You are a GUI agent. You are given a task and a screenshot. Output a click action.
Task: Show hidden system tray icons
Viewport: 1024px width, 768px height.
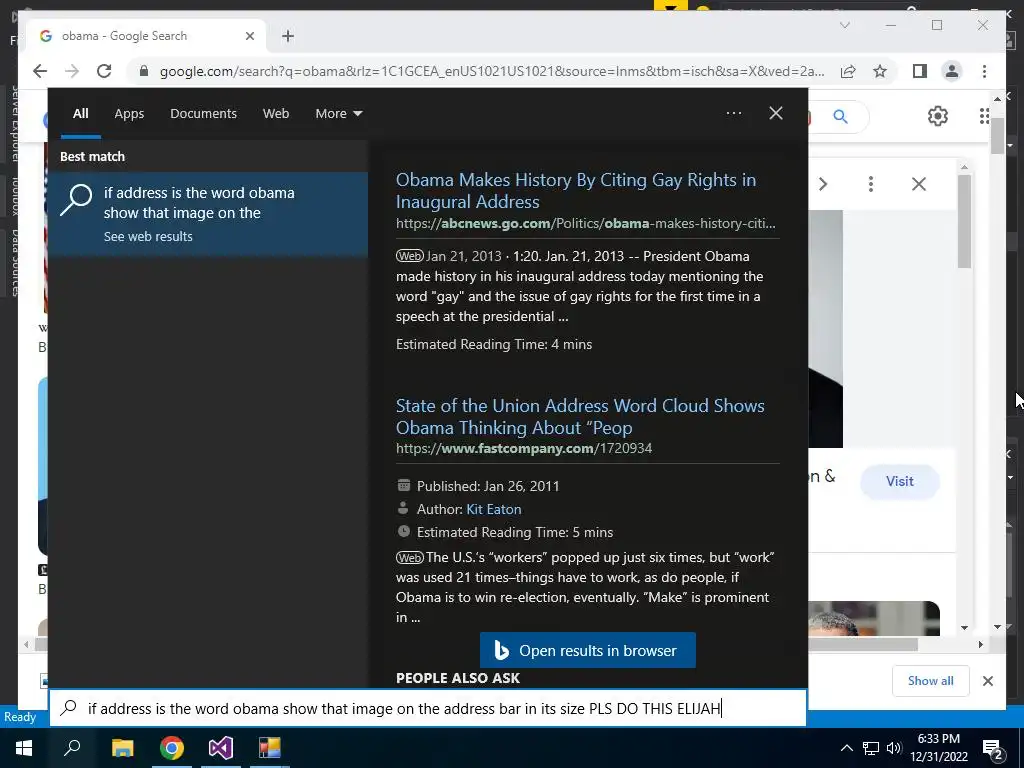(846, 748)
